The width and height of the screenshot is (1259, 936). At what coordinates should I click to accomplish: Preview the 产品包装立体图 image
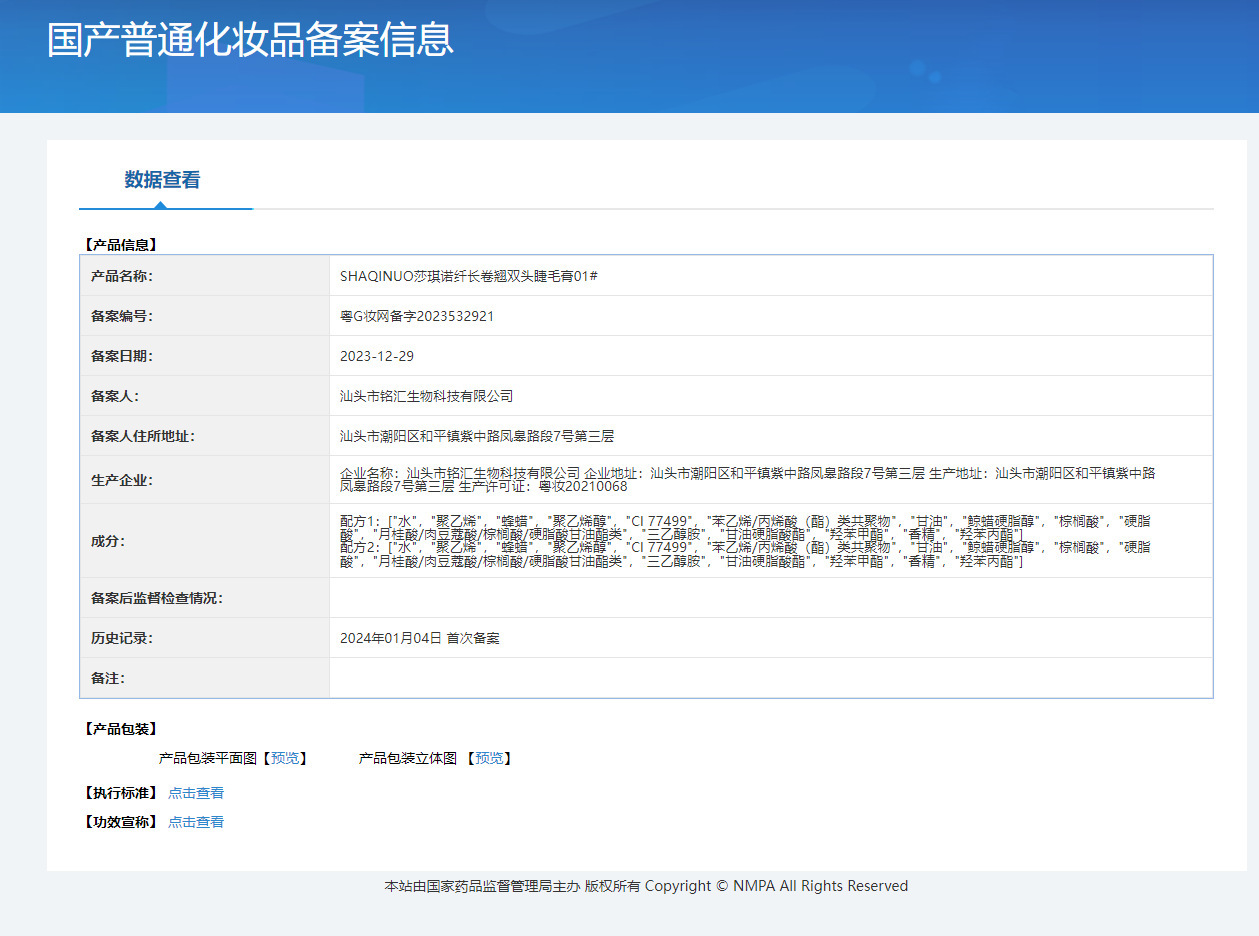click(x=489, y=758)
